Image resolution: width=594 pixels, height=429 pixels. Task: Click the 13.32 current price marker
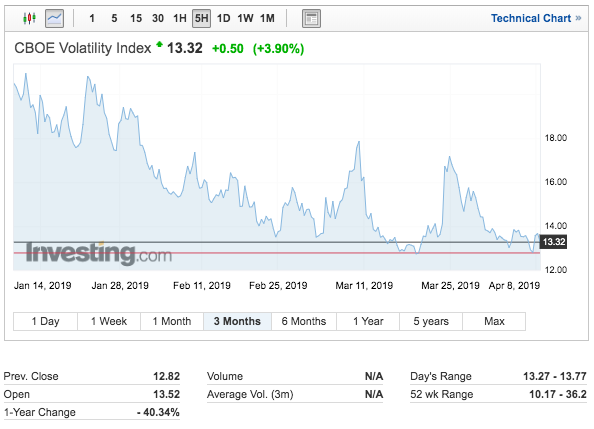(553, 241)
